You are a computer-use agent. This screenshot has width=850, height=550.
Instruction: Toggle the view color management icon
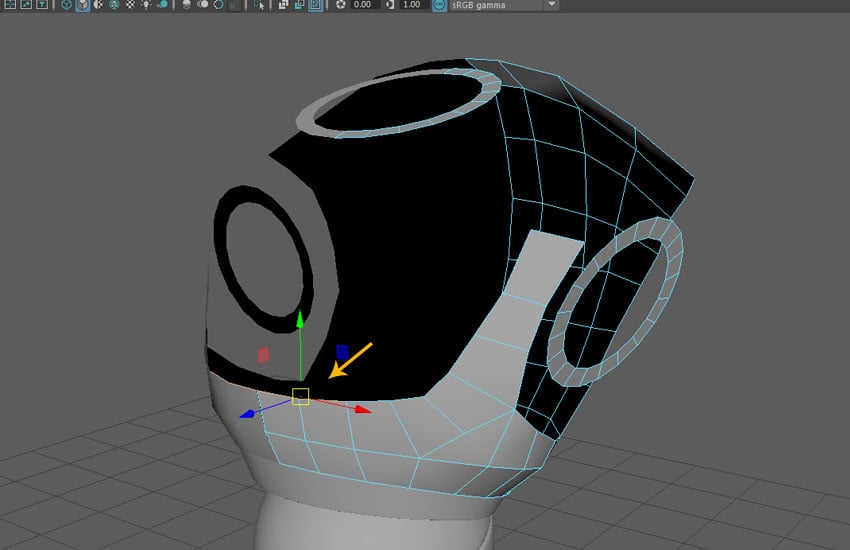pyautogui.click(x=438, y=5)
